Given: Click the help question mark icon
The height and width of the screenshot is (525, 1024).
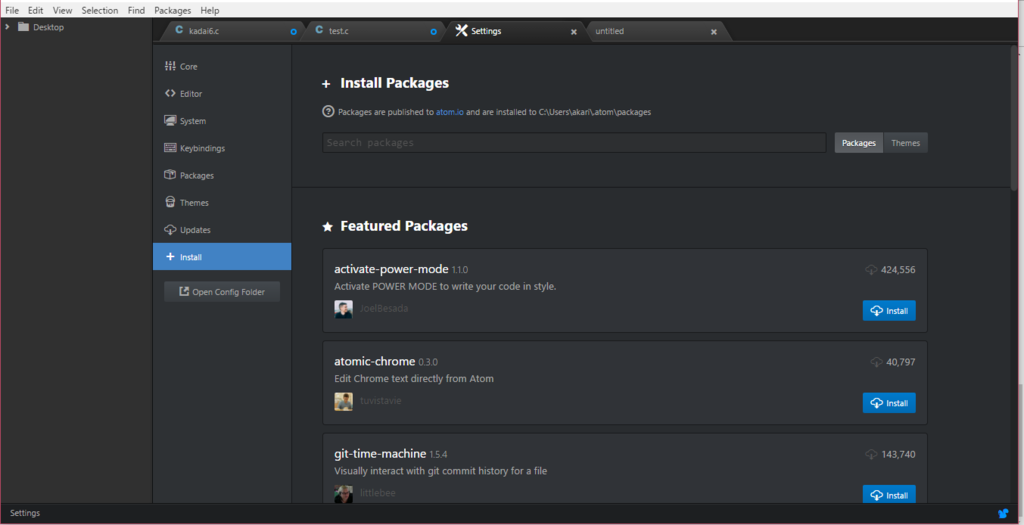Looking at the screenshot, I should 328,112.
